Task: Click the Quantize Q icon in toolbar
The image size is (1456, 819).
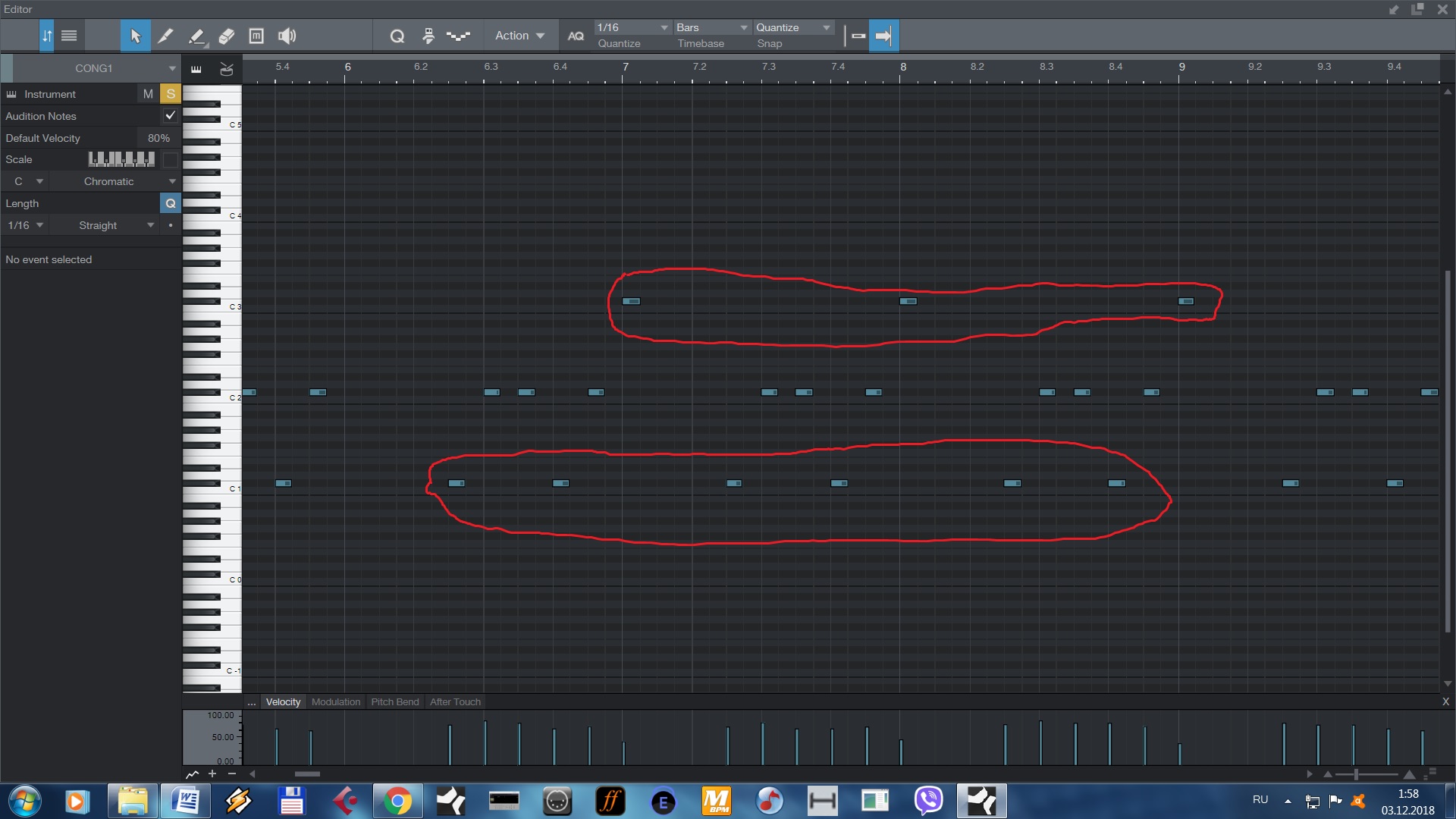Action: (397, 36)
